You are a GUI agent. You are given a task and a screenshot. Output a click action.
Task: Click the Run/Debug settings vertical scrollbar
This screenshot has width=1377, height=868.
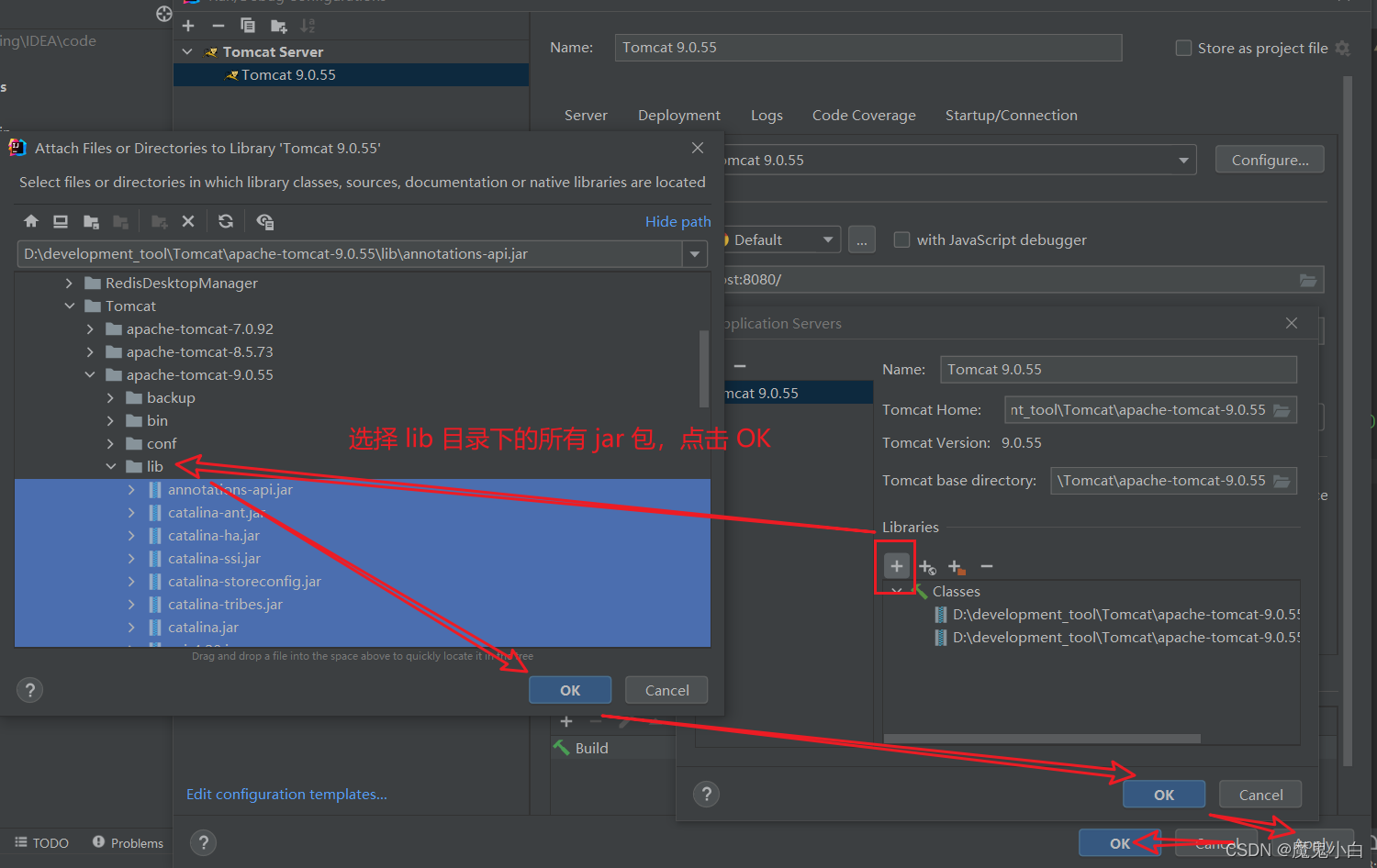pyautogui.click(x=1348, y=420)
